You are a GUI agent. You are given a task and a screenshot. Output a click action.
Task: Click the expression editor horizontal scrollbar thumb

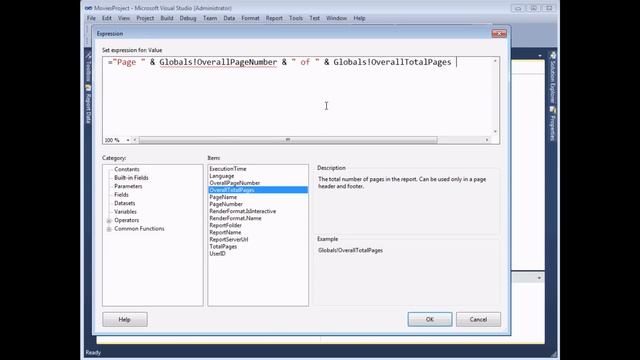288,140
